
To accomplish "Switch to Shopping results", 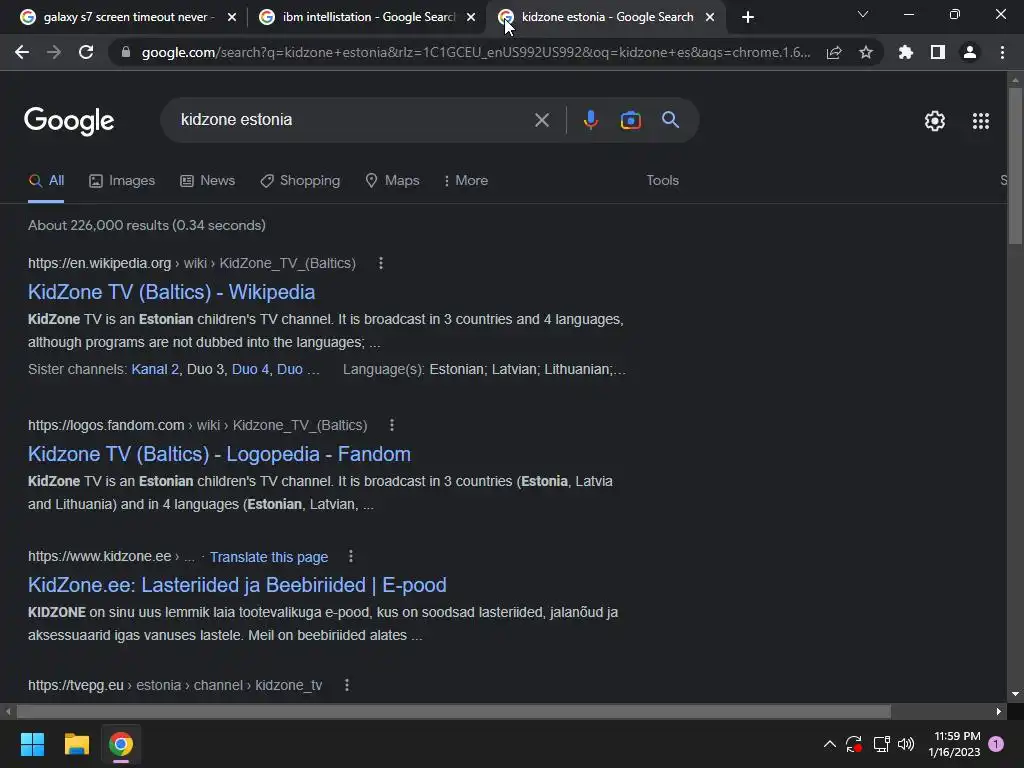I will (x=300, y=181).
